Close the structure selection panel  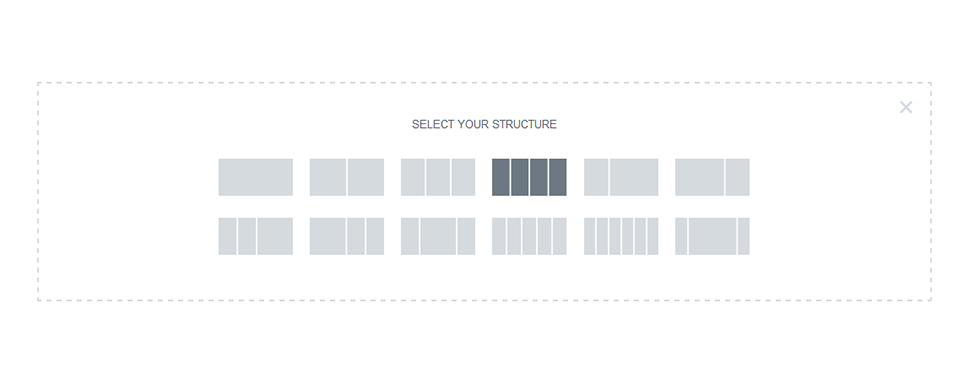(x=906, y=108)
